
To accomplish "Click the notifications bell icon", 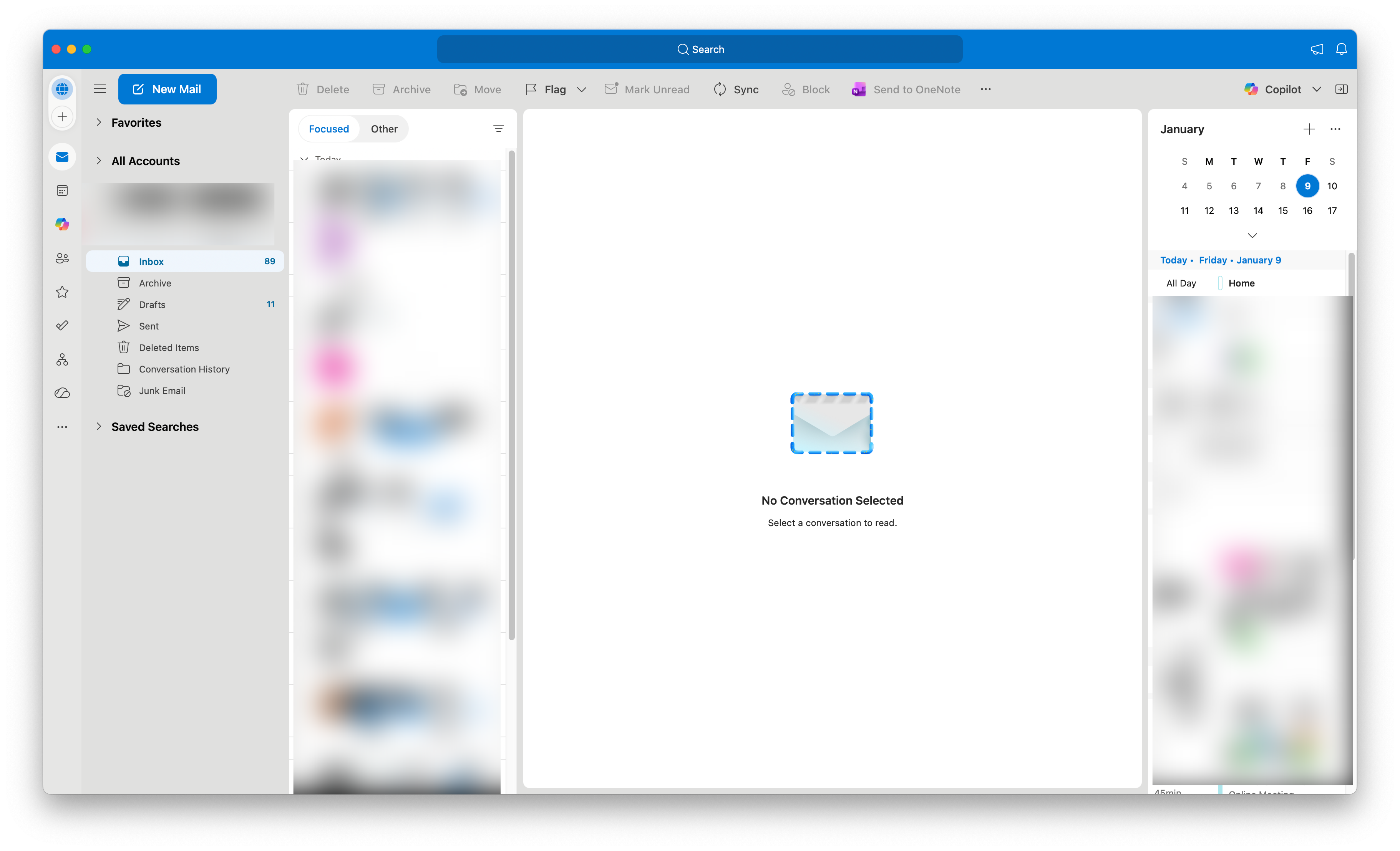I will click(x=1341, y=50).
